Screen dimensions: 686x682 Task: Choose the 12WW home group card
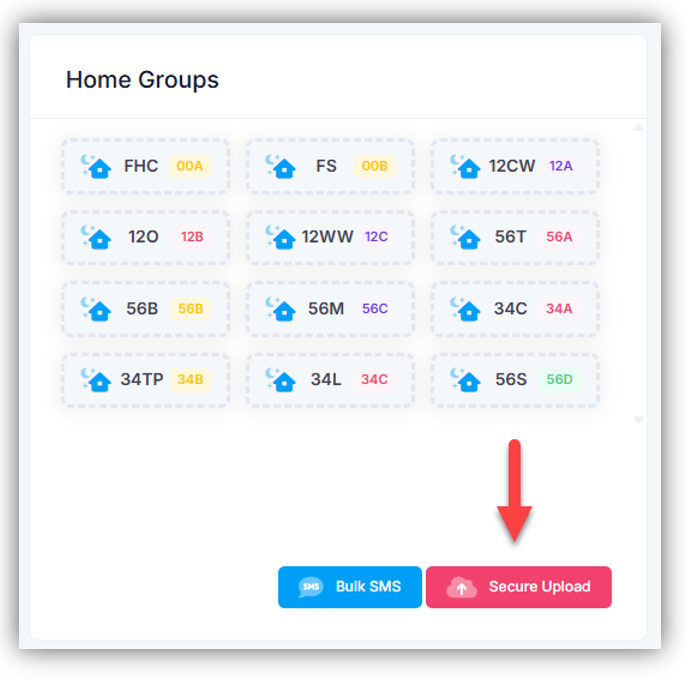330,237
